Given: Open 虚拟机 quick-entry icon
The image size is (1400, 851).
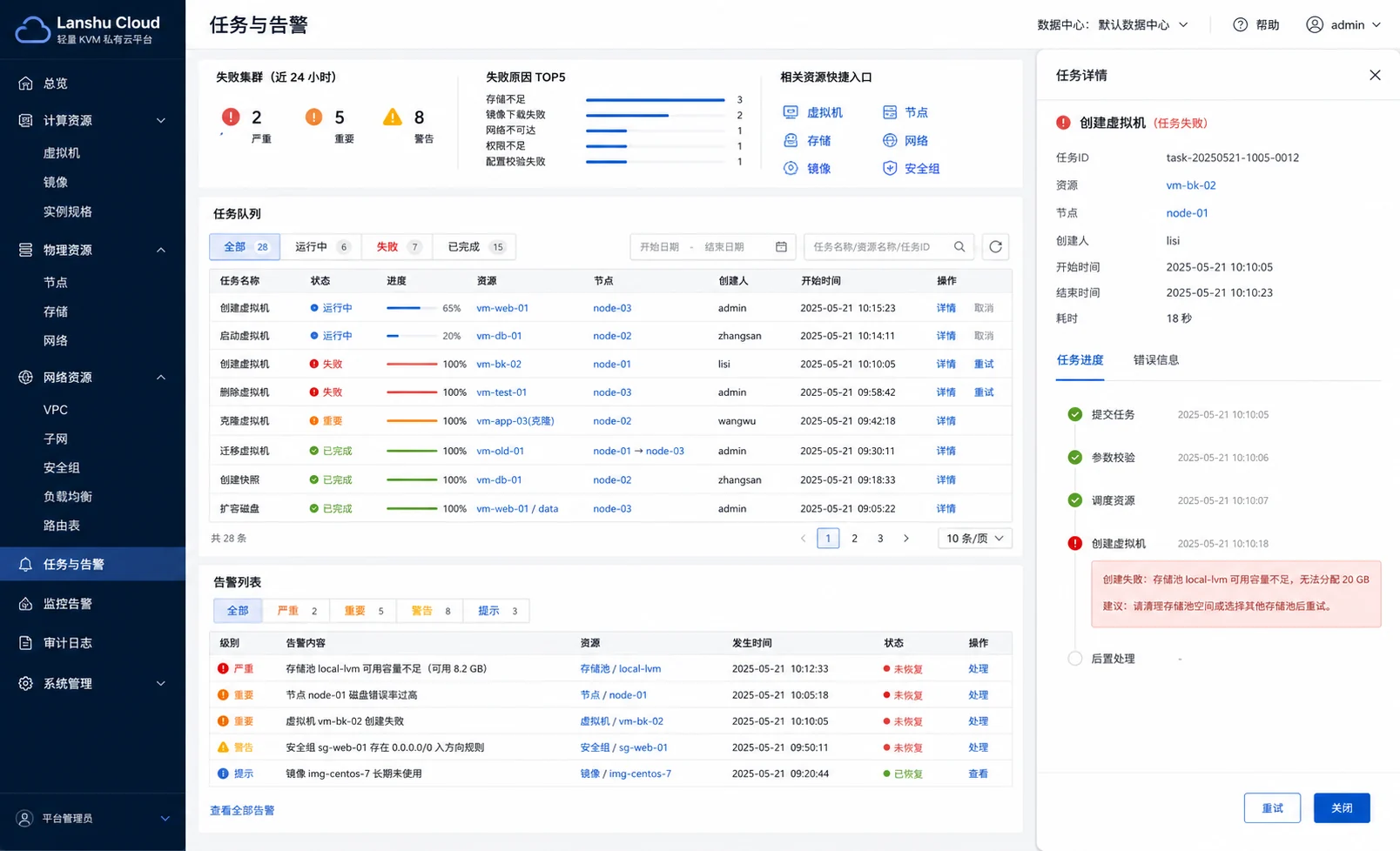Looking at the screenshot, I should pos(791,112).
